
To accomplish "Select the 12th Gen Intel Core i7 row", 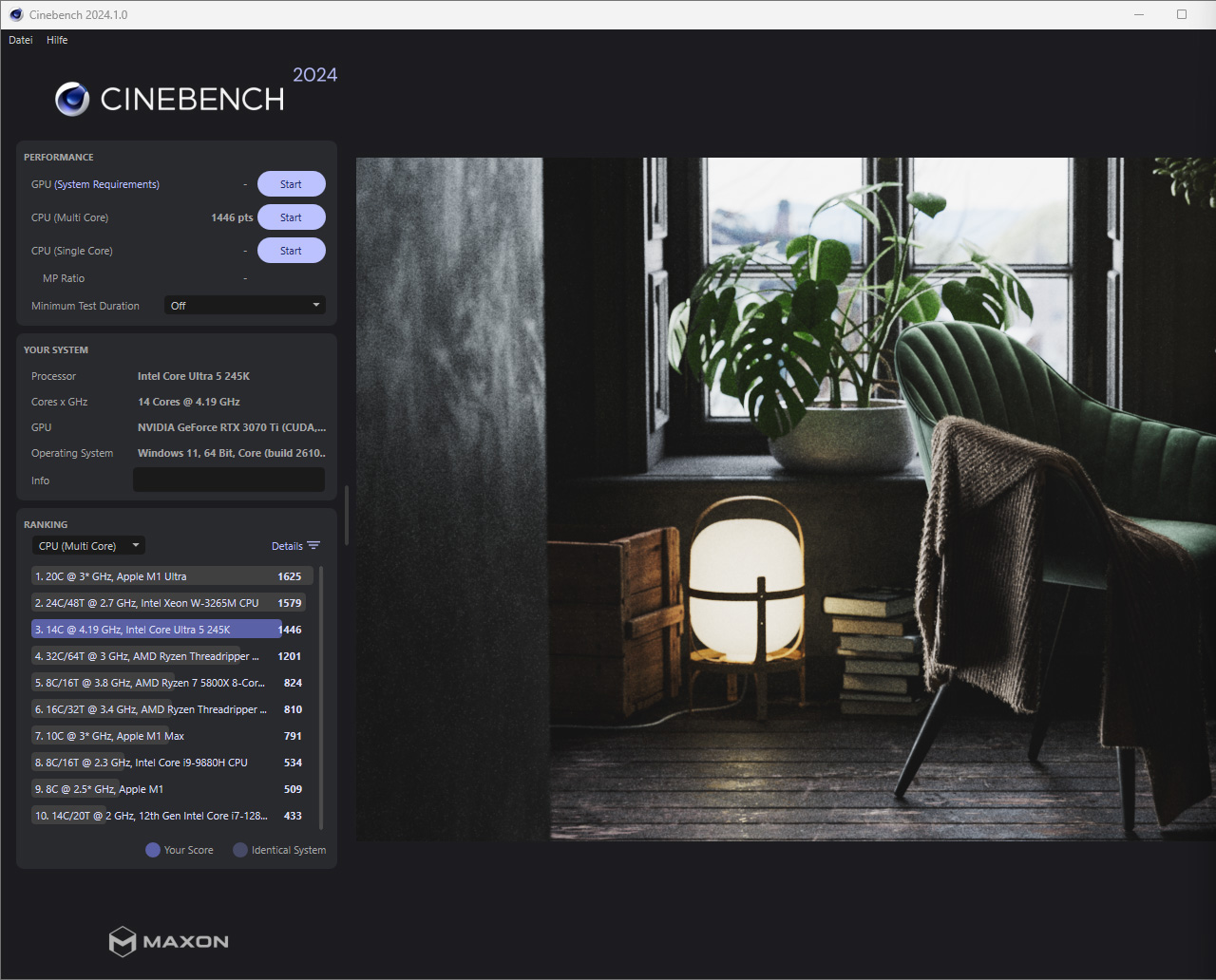I will [x=172, y=816].
